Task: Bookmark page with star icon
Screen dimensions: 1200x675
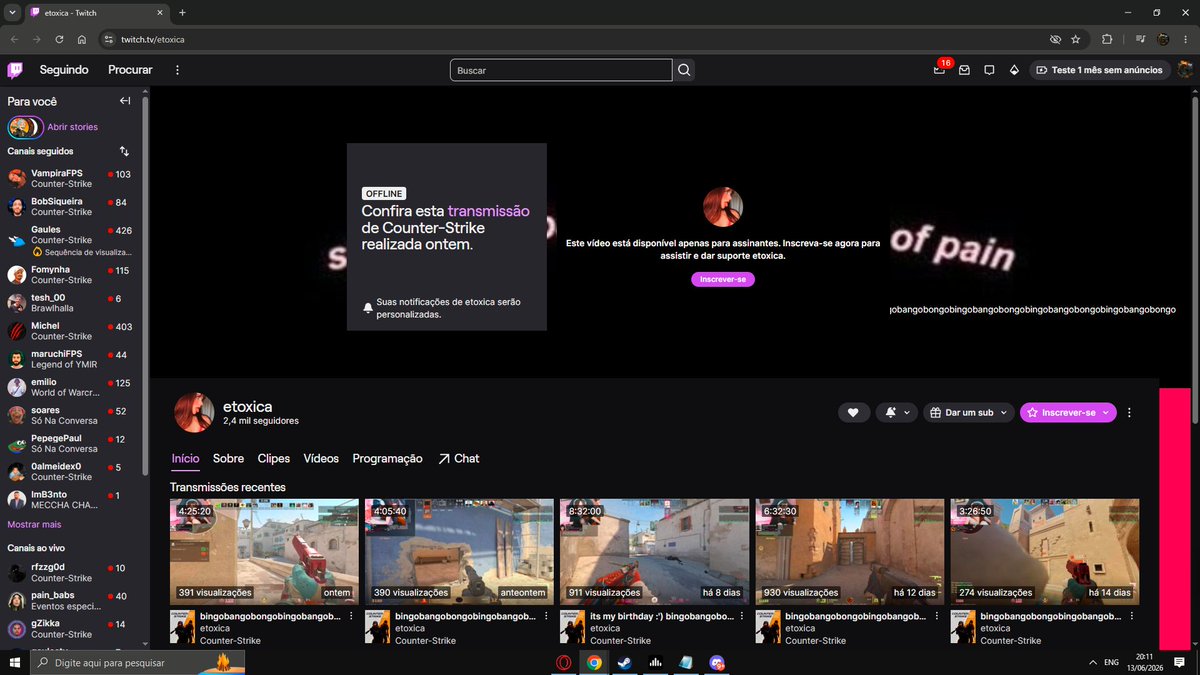Action: 1076,39
